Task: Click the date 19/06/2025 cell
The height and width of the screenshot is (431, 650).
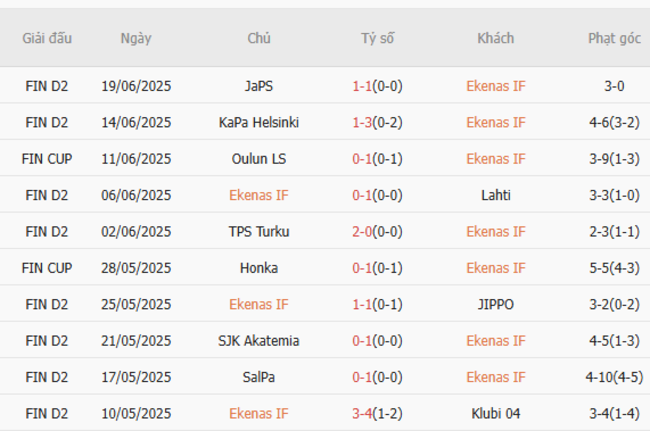Action: (136, 86)
